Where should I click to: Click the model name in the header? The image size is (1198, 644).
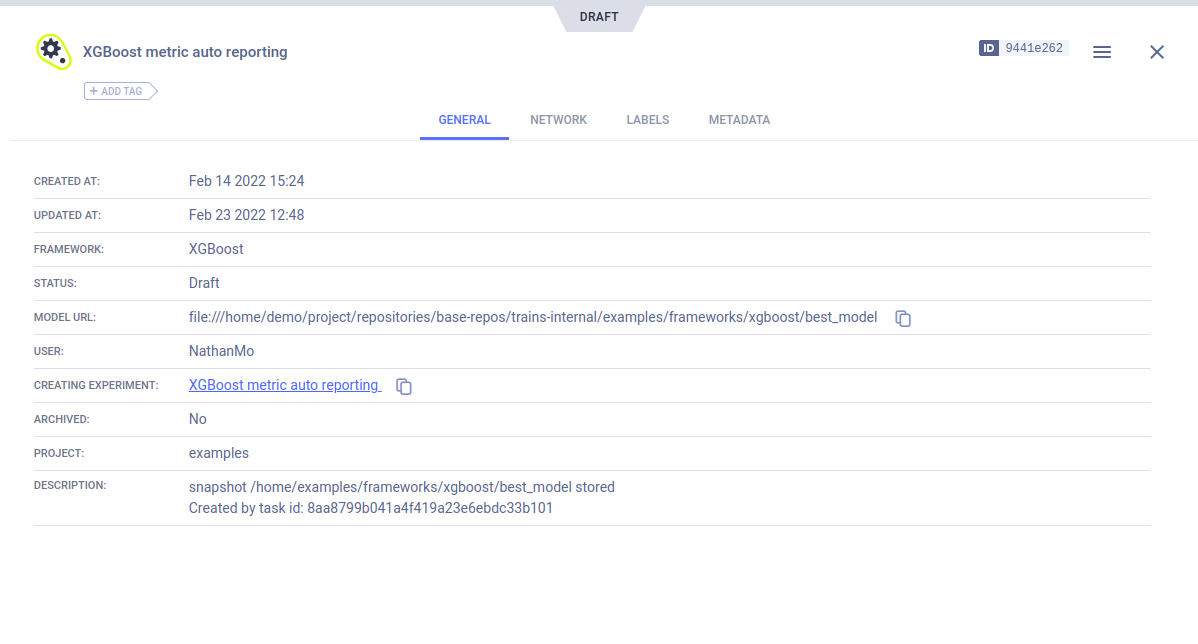185,52
